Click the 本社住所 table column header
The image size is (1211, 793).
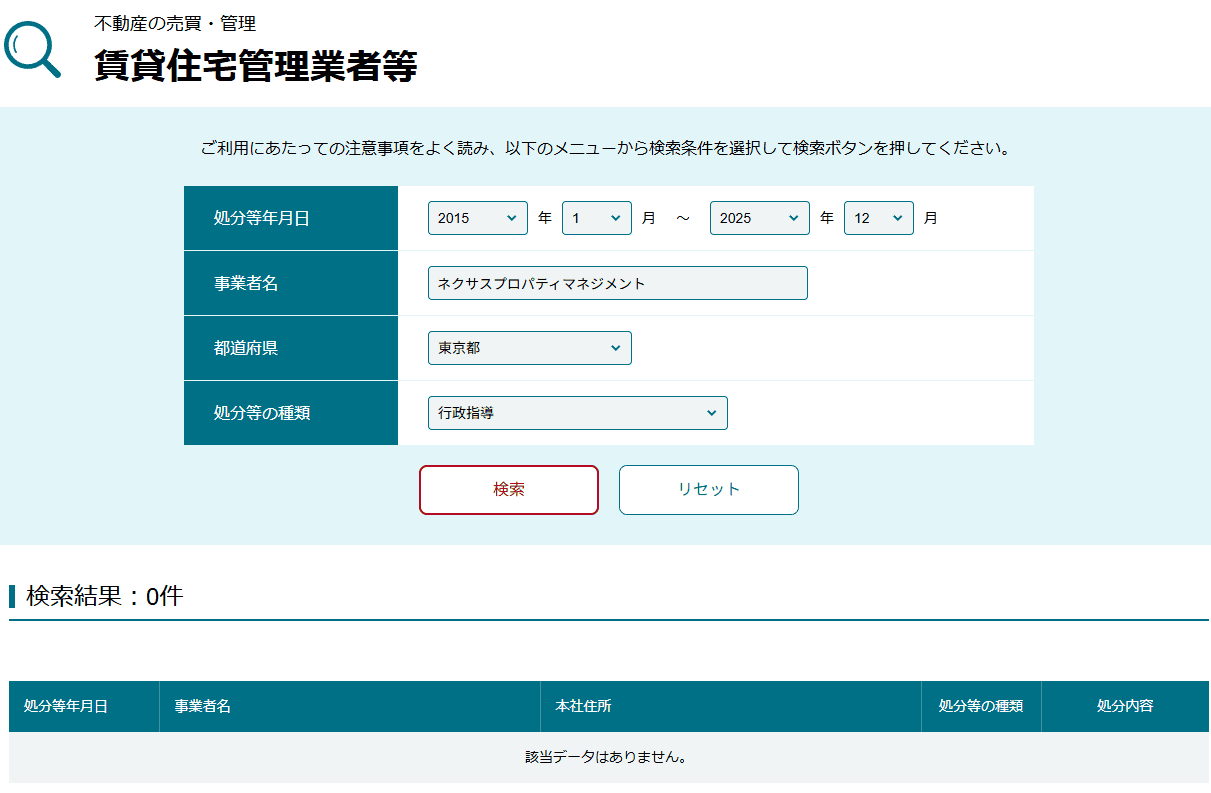coord(578,706)
